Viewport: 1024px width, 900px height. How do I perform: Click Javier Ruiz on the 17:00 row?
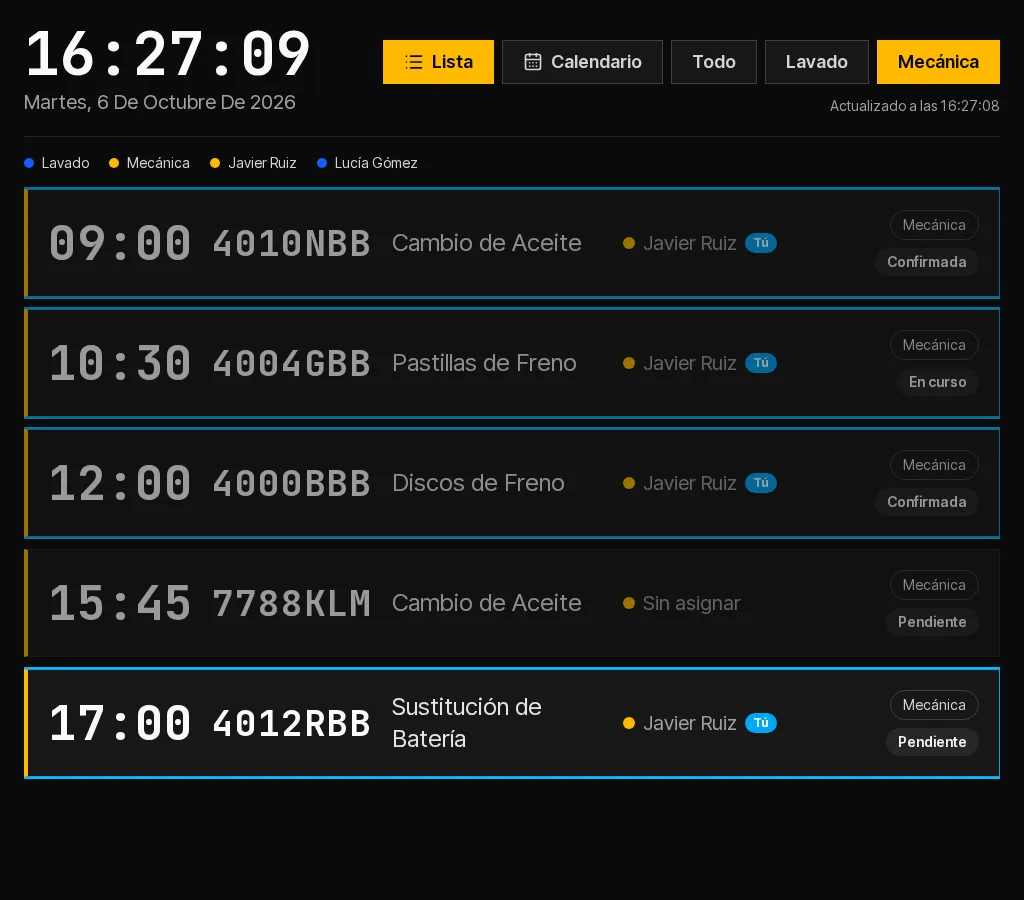click(x=690, y=723)
